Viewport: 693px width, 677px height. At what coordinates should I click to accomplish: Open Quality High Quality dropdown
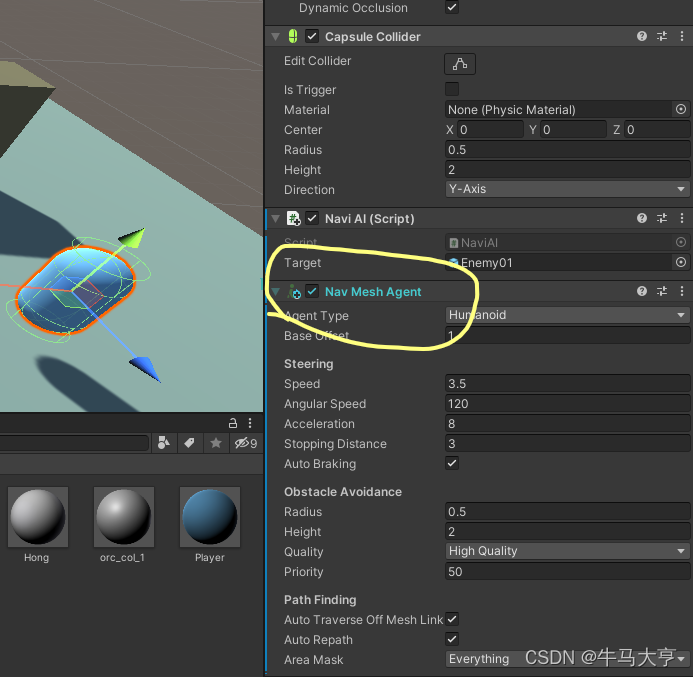click(x=567, y=551)
